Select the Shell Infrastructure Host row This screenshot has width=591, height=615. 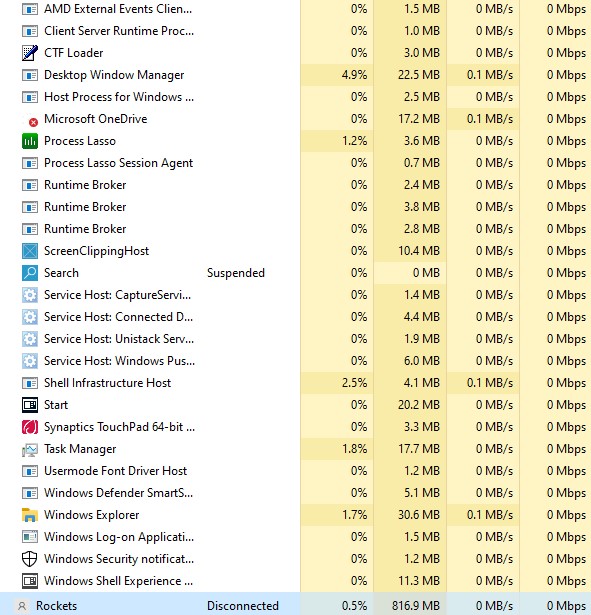click(295, 383)
